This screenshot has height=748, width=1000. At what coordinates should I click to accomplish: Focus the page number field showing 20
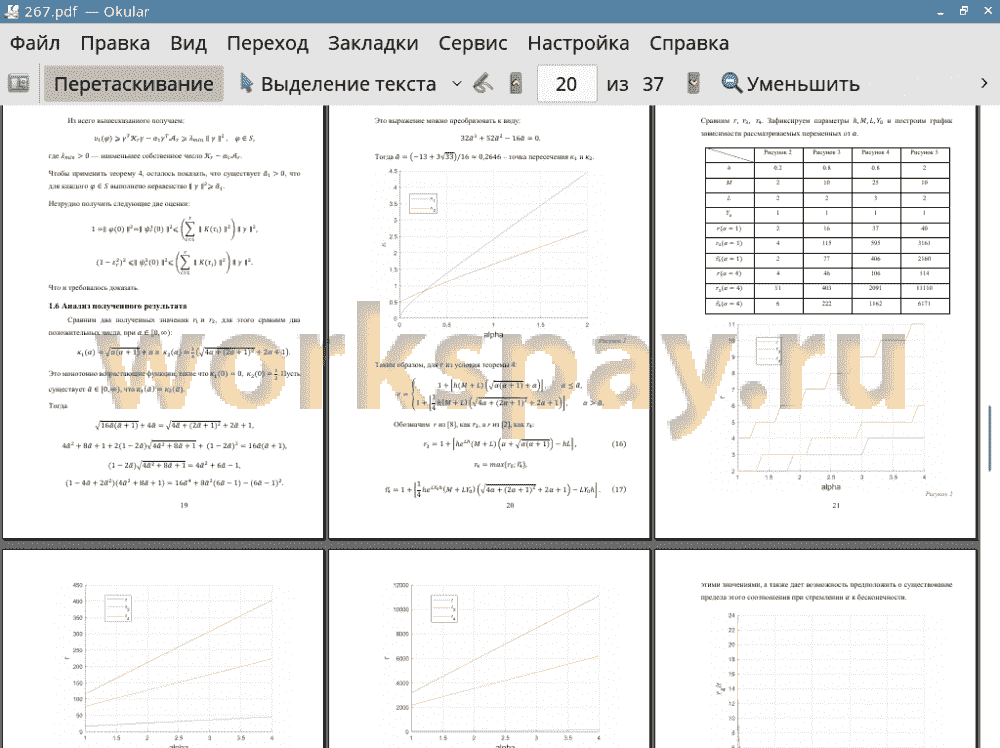[x=567, y=84]
